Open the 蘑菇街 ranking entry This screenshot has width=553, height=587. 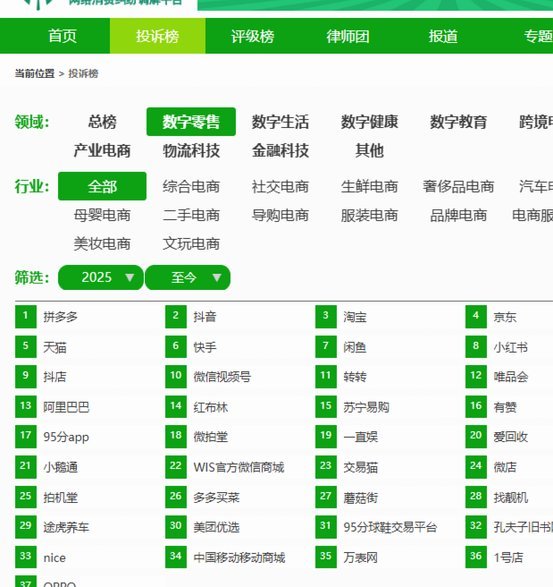[x=361, y=498]
